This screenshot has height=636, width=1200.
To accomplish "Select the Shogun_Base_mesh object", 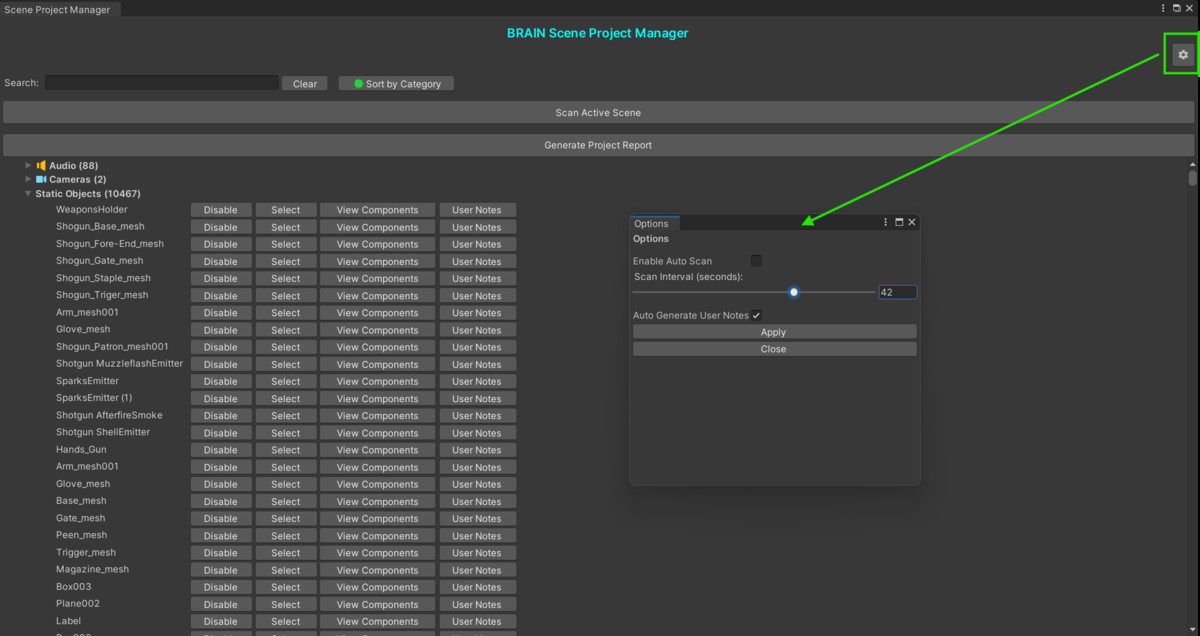I will [285, 227].
